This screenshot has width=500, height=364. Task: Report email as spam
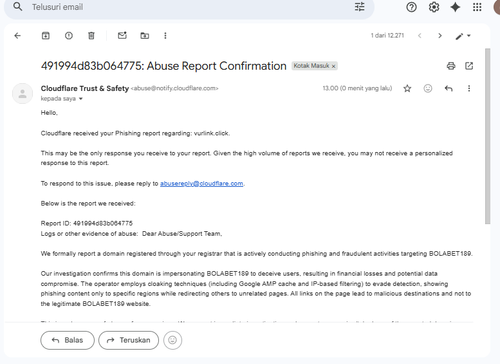tap(69, 36)
